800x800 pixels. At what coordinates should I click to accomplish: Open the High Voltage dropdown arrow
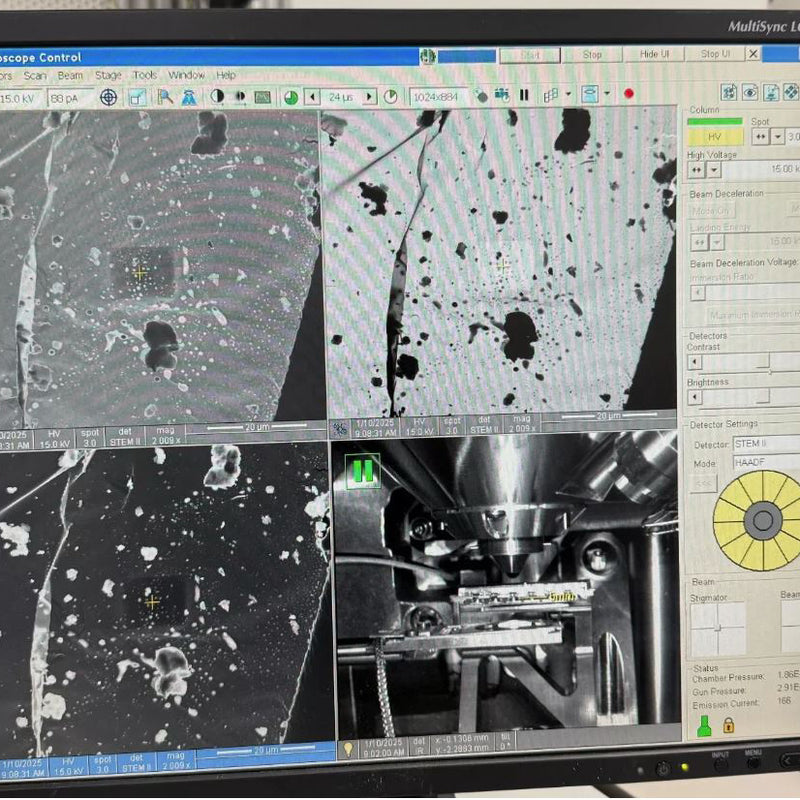pos(714,170)
